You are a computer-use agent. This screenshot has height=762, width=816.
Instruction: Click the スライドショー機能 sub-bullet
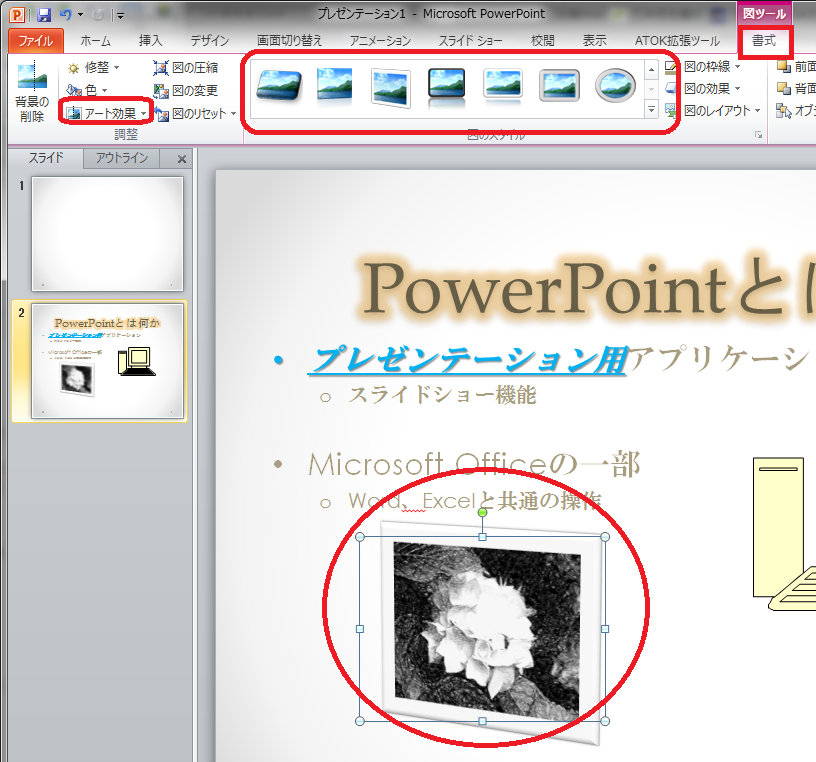442,395
